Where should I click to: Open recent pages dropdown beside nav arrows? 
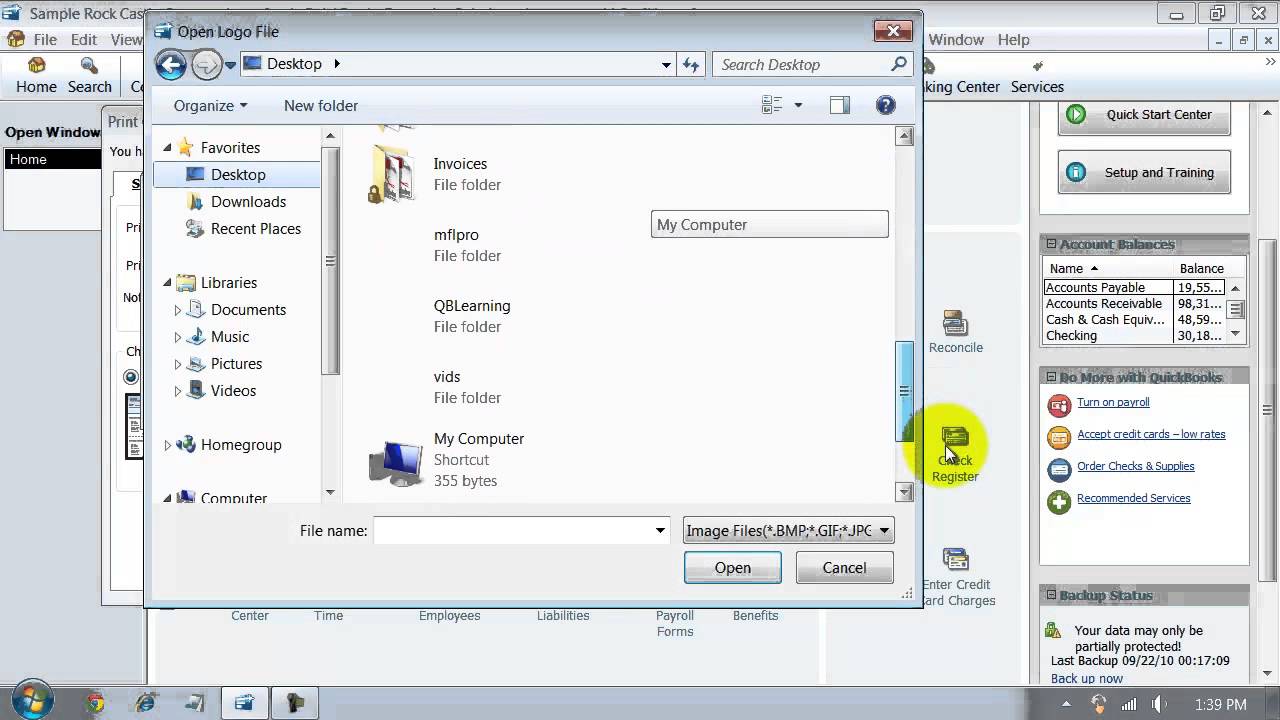point(230,65)
